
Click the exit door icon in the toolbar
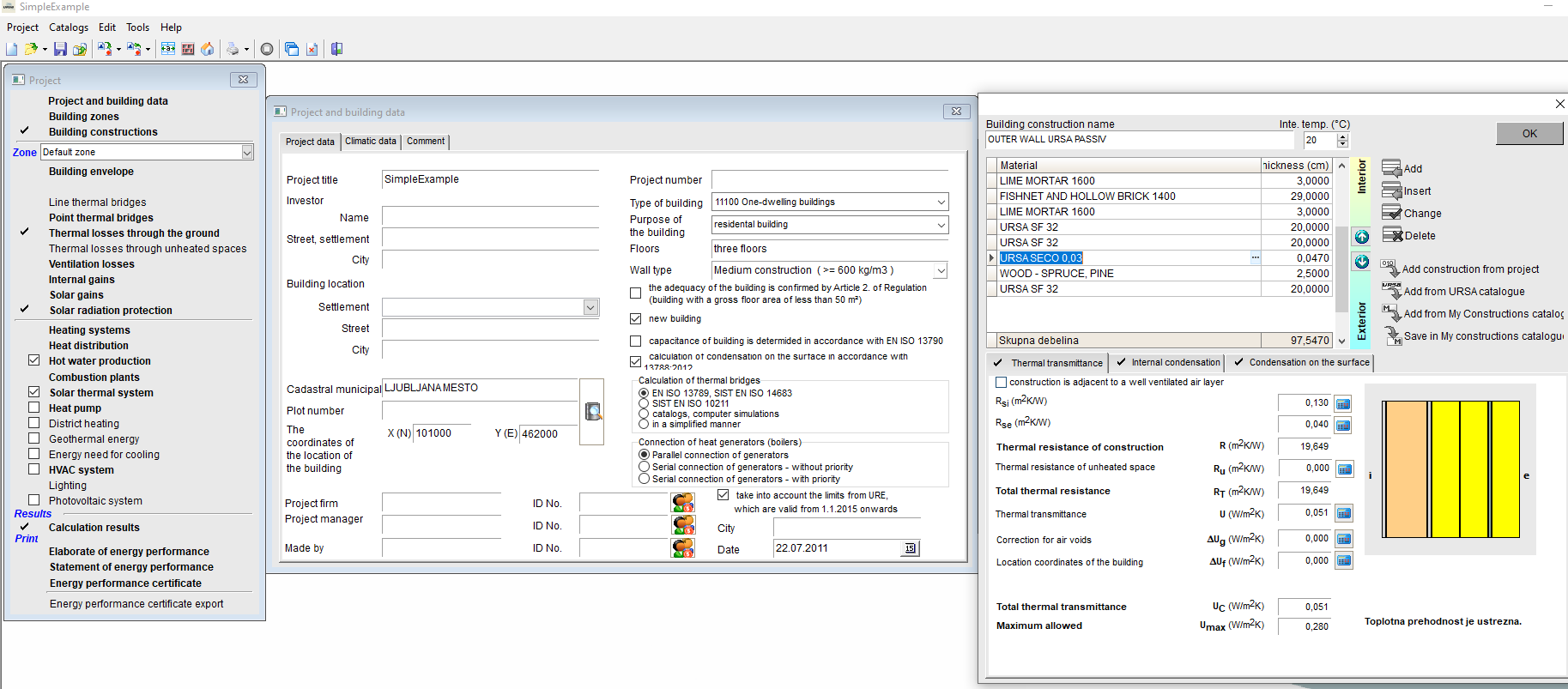[336, 49]
